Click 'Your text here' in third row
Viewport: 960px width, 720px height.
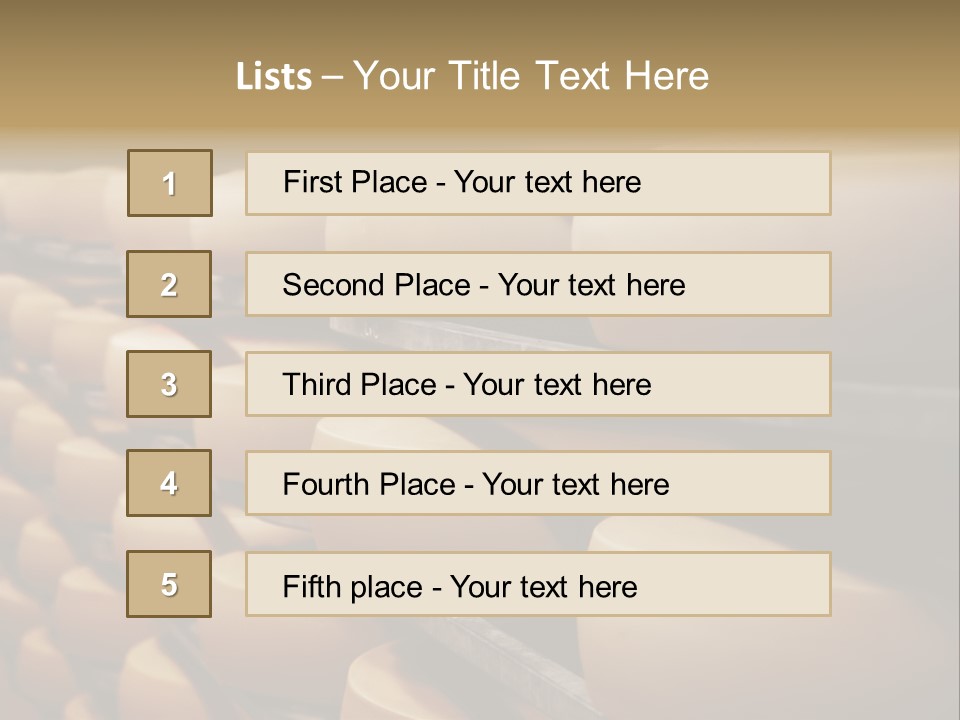(557, 384)
